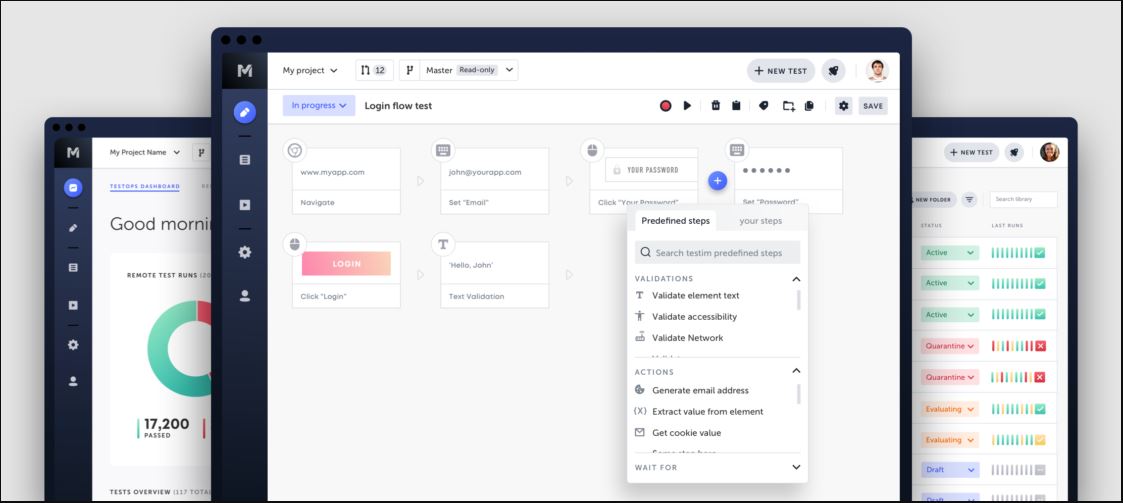Delete selected step using trash icon
The image size is (1123, 503).
(715, 106)
